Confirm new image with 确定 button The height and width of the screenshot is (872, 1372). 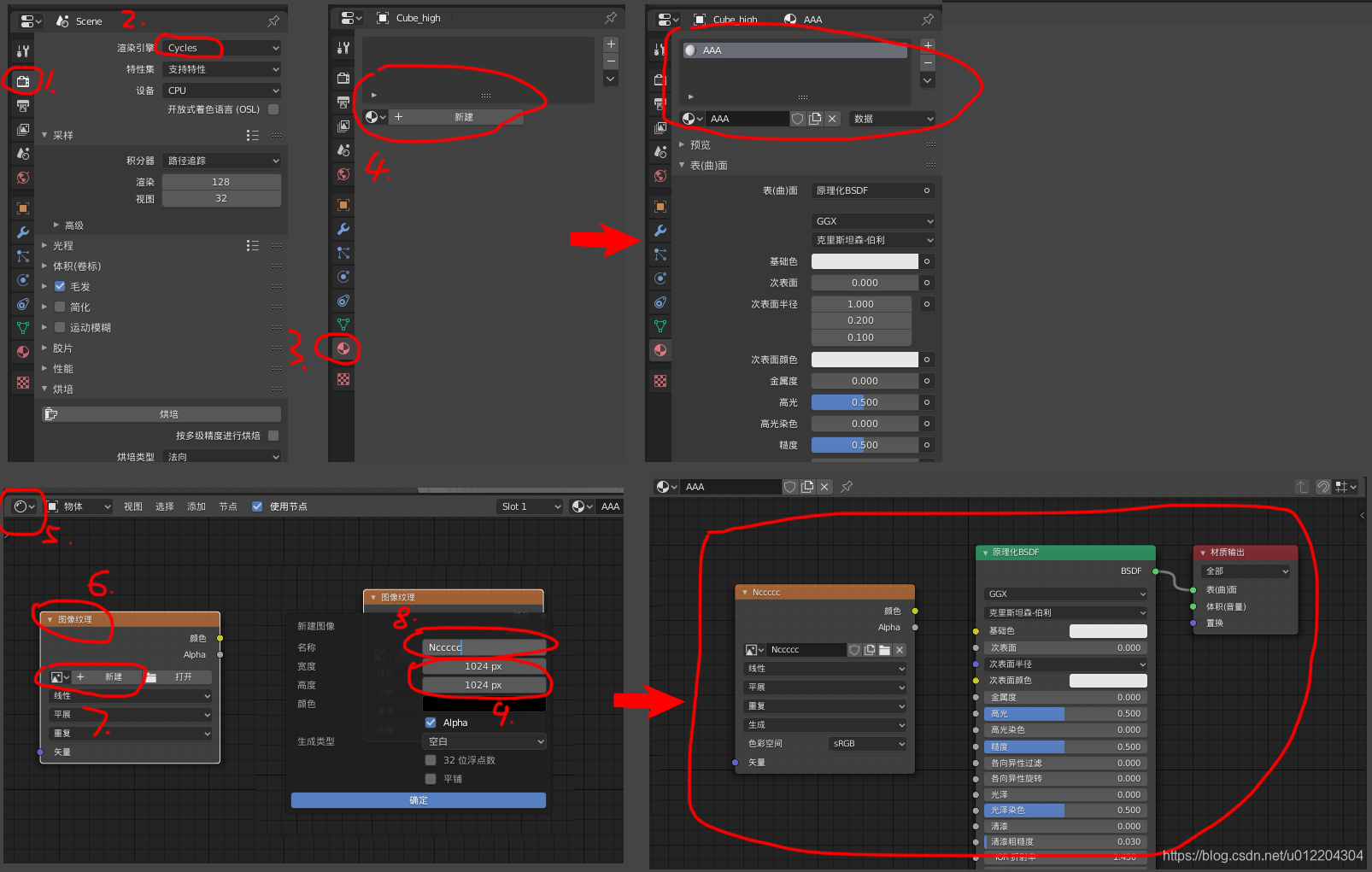(419, 800)
